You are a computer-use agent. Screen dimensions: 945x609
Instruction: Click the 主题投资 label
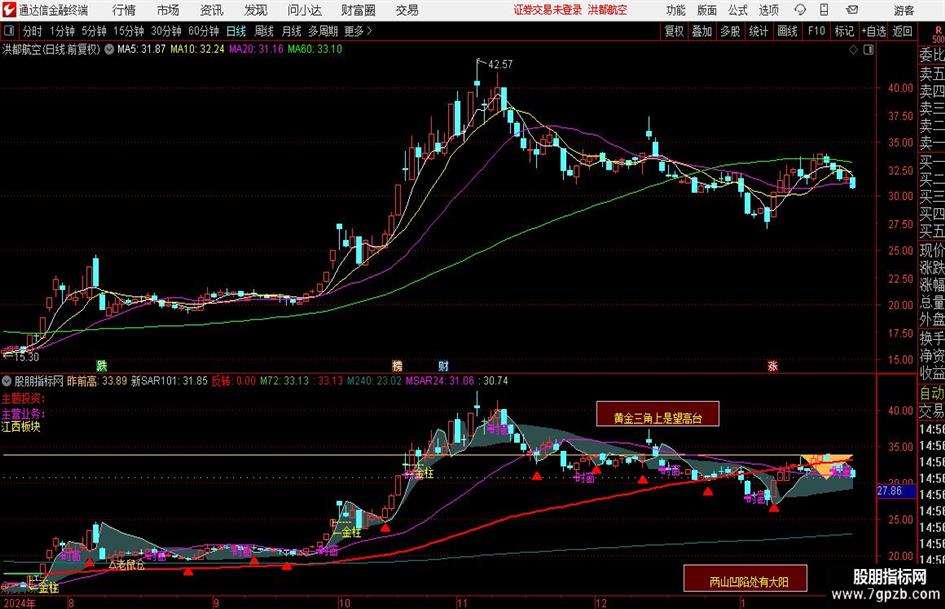point(23,399)
